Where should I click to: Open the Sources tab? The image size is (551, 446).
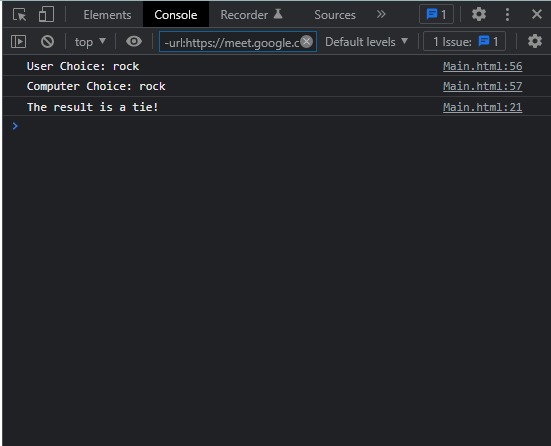[335, 15]
